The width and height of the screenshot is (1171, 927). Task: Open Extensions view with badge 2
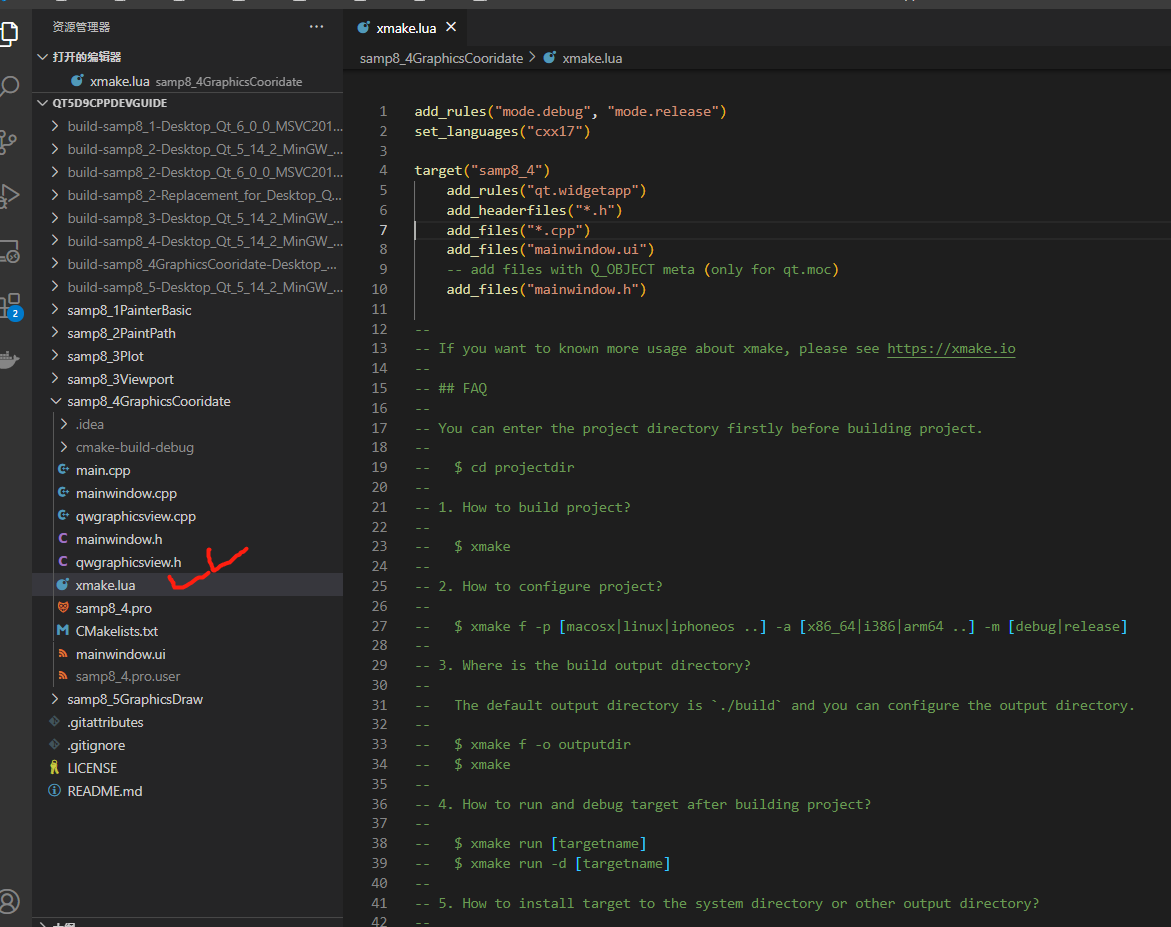(x=10, y=306)
